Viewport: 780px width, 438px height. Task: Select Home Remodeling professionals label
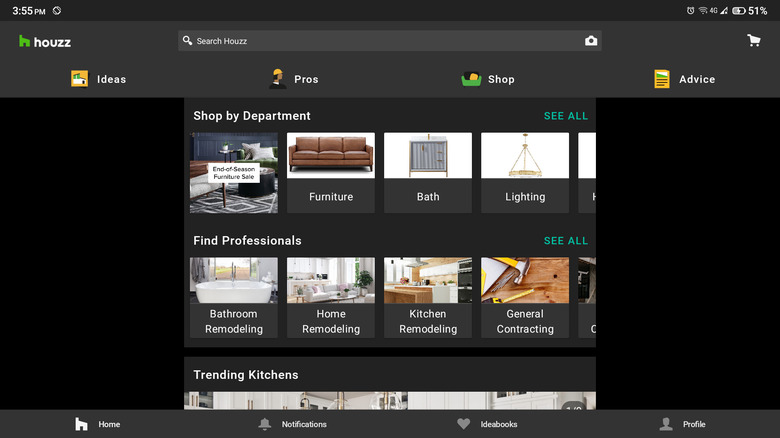tap(331, 322)
